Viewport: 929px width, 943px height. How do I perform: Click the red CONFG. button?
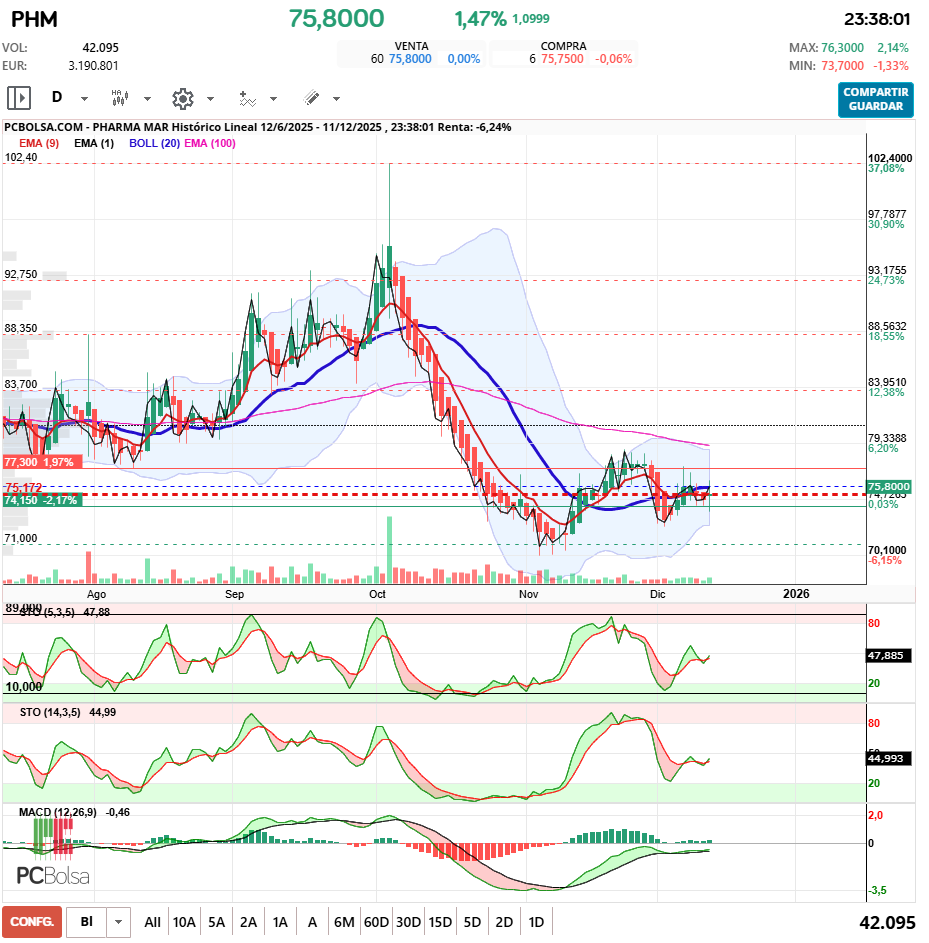tap(31, 922)
